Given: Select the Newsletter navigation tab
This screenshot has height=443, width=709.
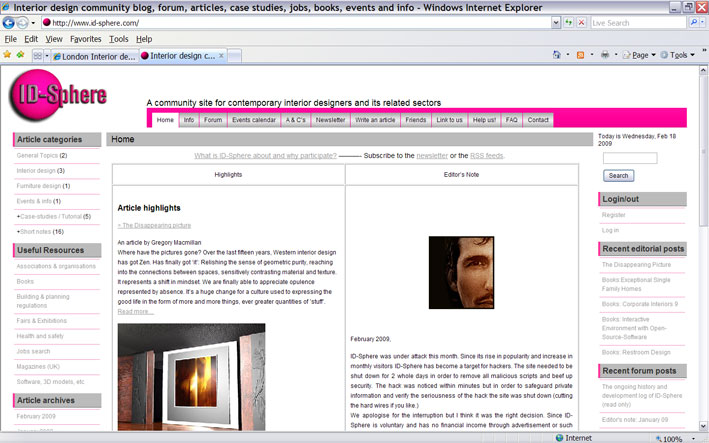Looking at the screenshot, I should pos(330,120).
